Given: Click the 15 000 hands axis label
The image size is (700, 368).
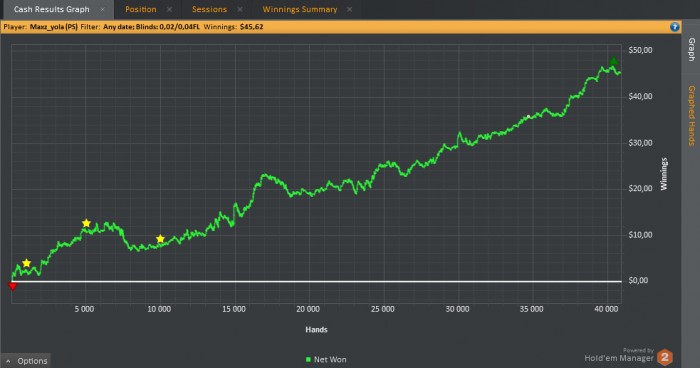Looking at the screenshot, I should pos(234,309).
